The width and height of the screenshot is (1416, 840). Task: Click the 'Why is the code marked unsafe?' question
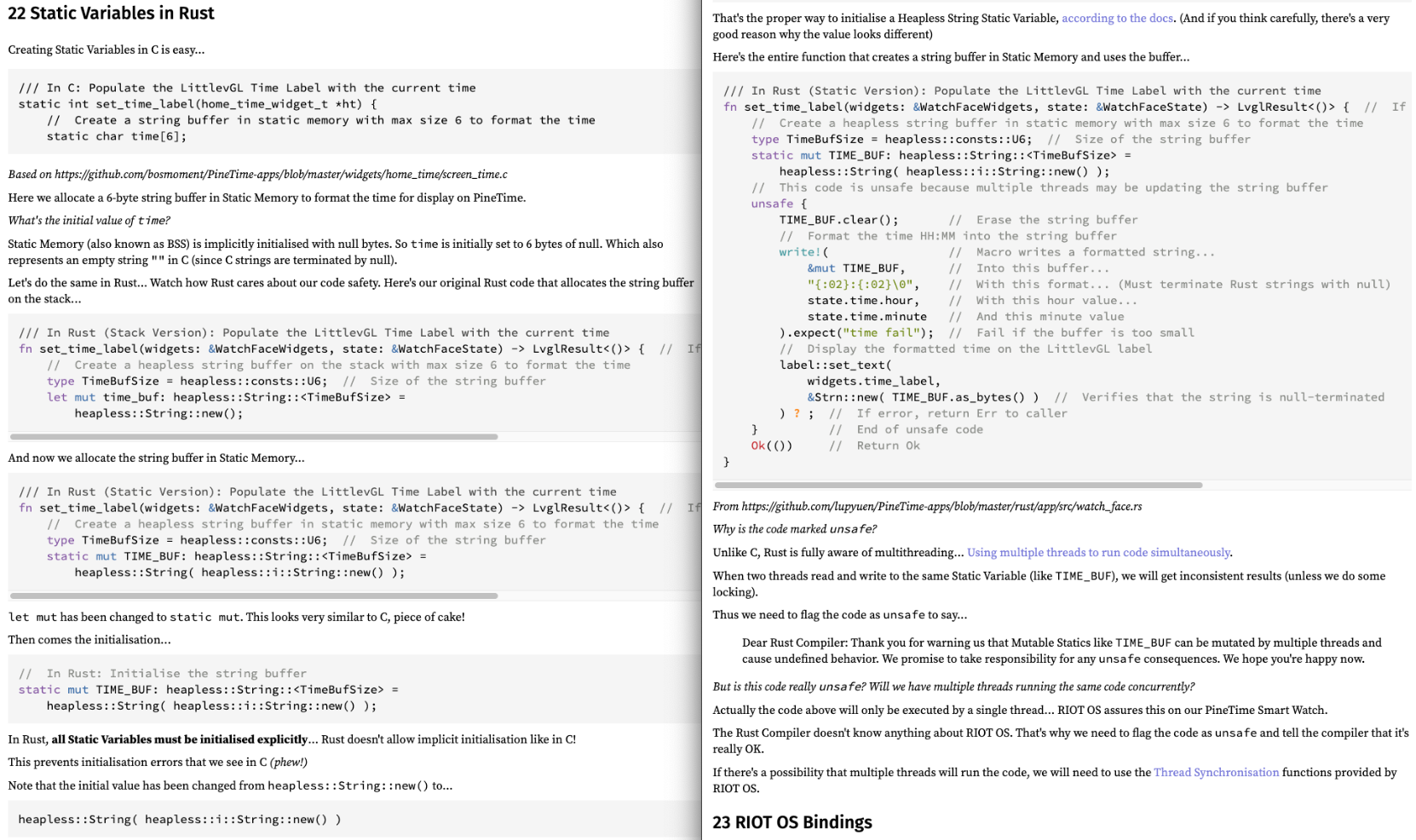pos(794,529)
